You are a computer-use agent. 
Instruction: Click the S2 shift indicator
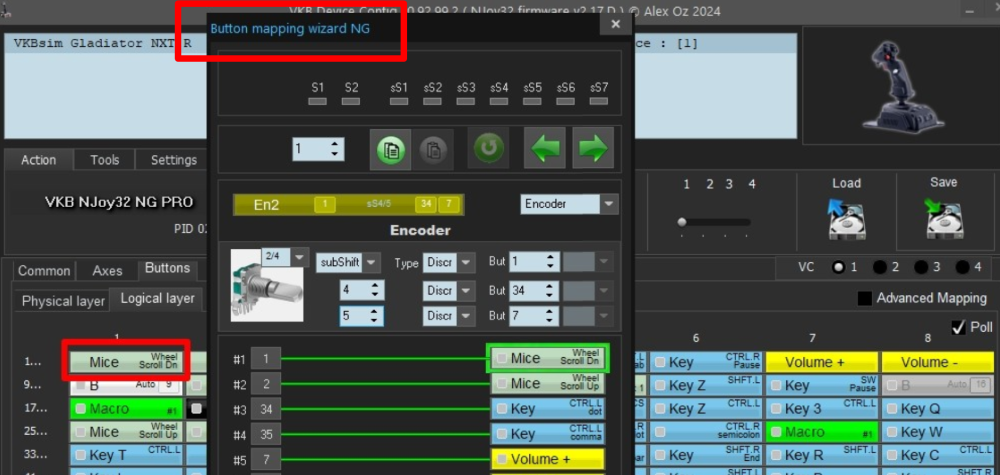351,101
